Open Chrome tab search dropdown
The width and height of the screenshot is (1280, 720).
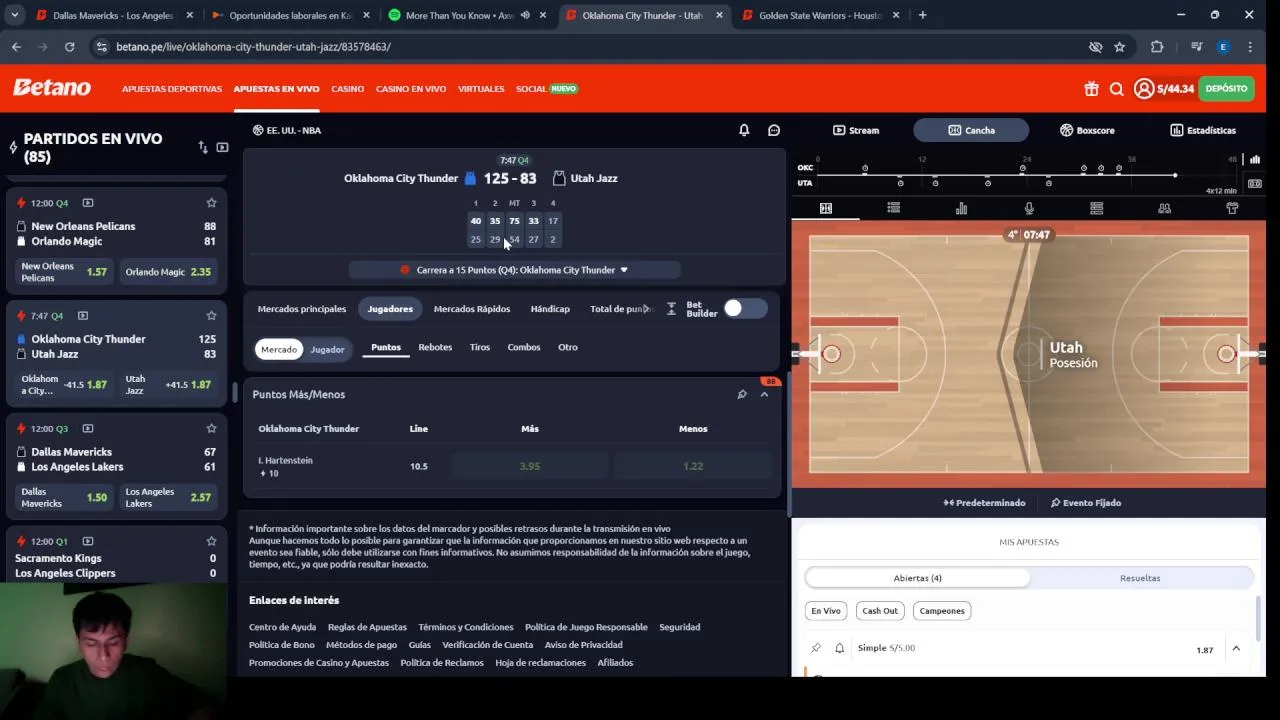click(x=14, y=15)
